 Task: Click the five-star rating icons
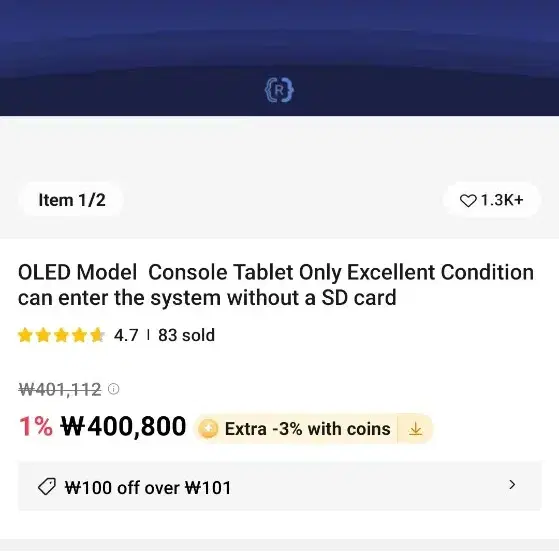[61, 335]
